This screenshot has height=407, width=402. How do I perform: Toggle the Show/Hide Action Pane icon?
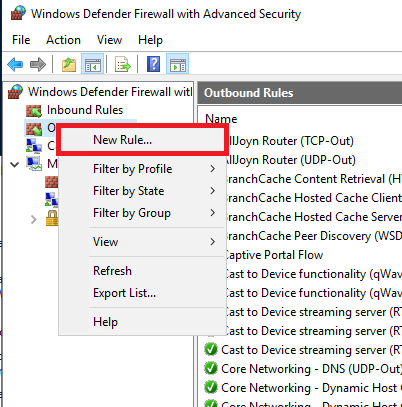tap(178, 64)
